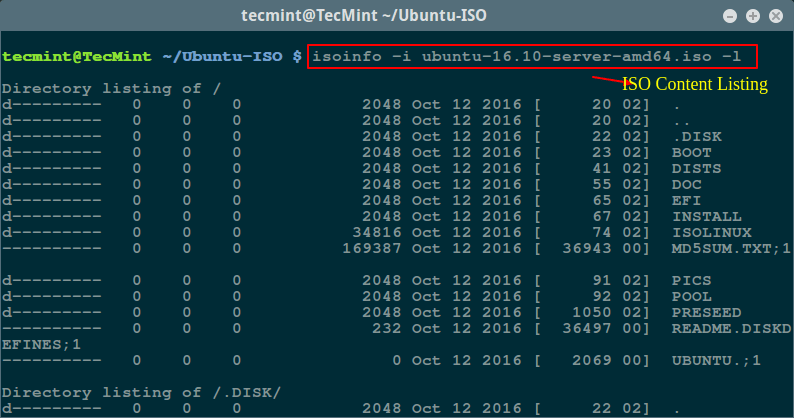The height and width of the screenshot is (418, 794).
Task: Select the PICS directory name
Action: coord(692,280)
